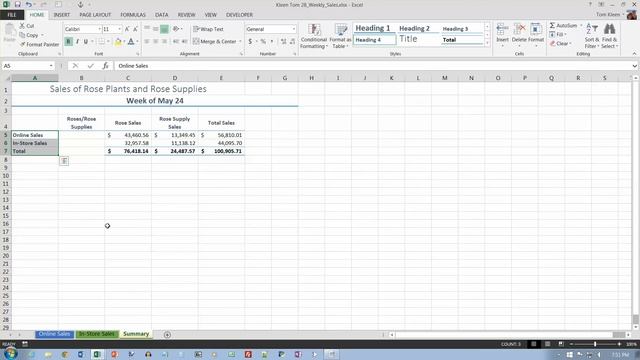Open the font name Calibri dropdown
This screenshot has height=360, width=640.
click(x=99, y=29)
